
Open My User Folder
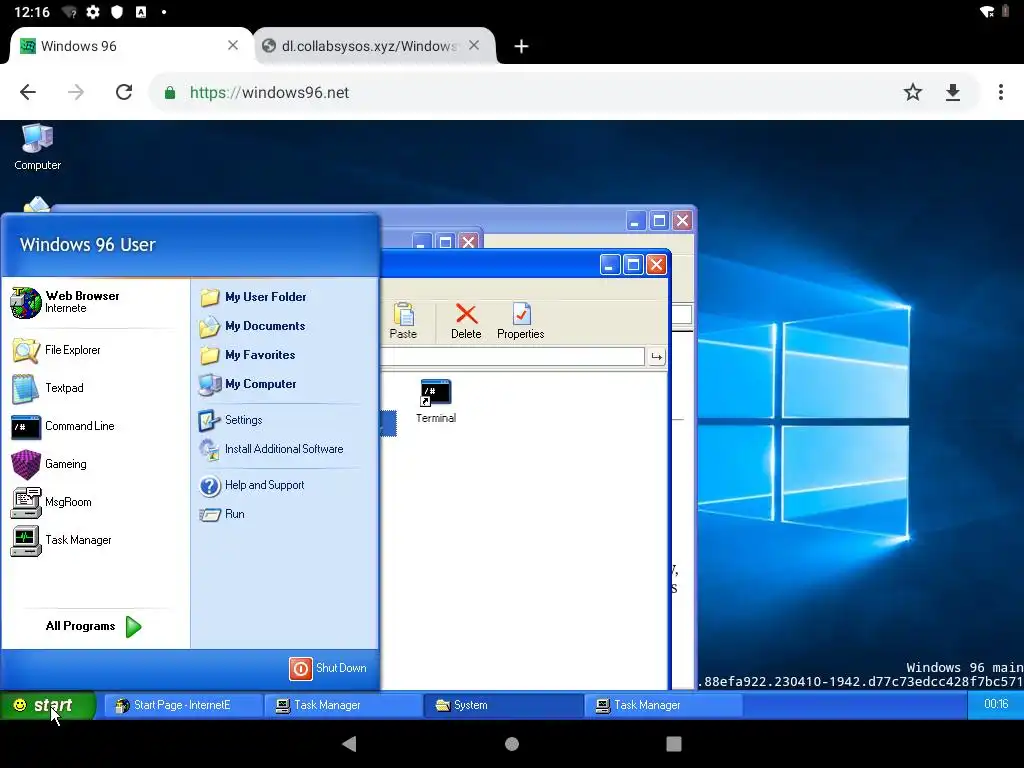tap(253, 296)
